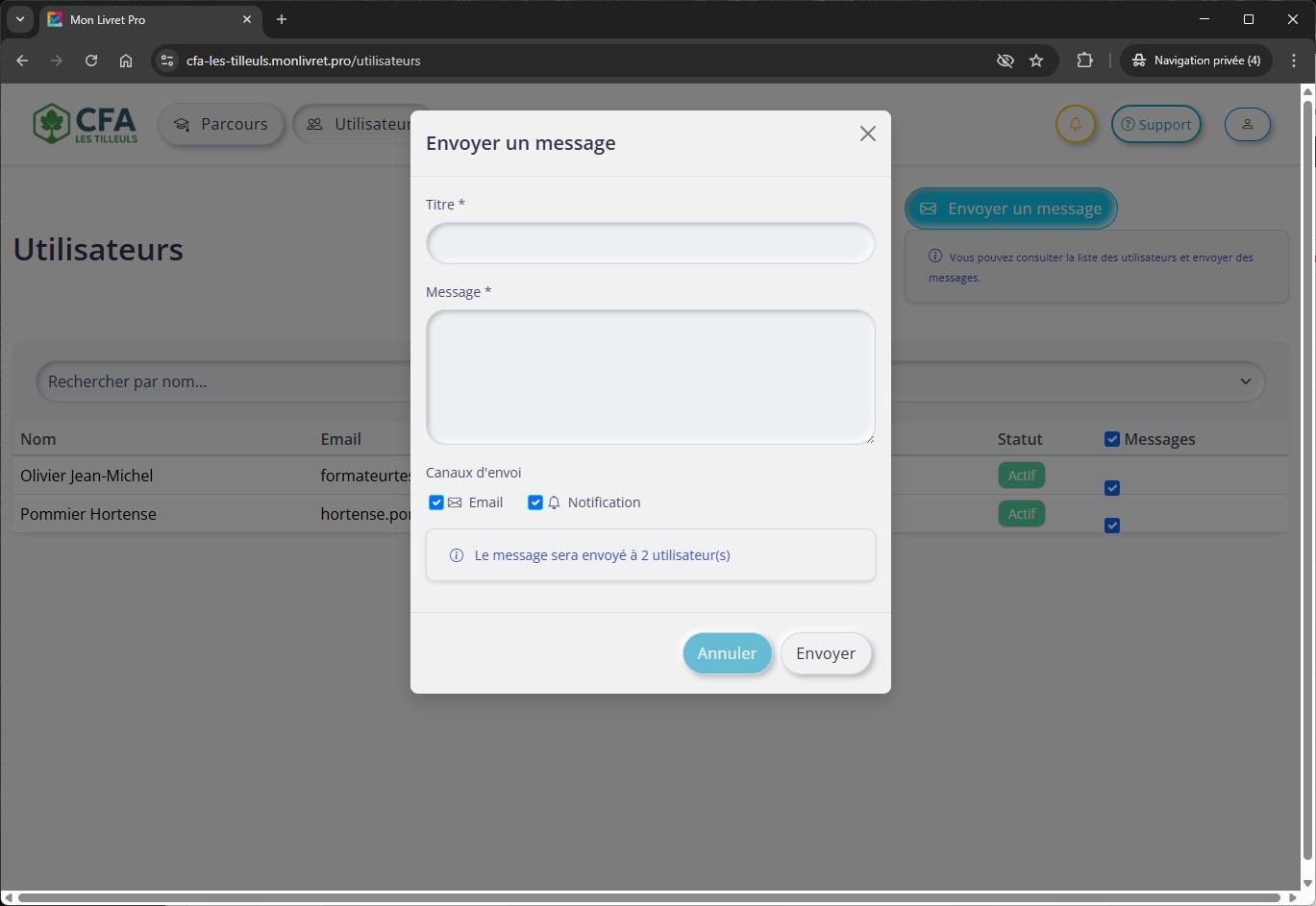The width and height of the screenshot is (1316, 906).
Task: Toggle Messages checkbox for Olivier Jean-Michel
Action: click(1112, 488)
